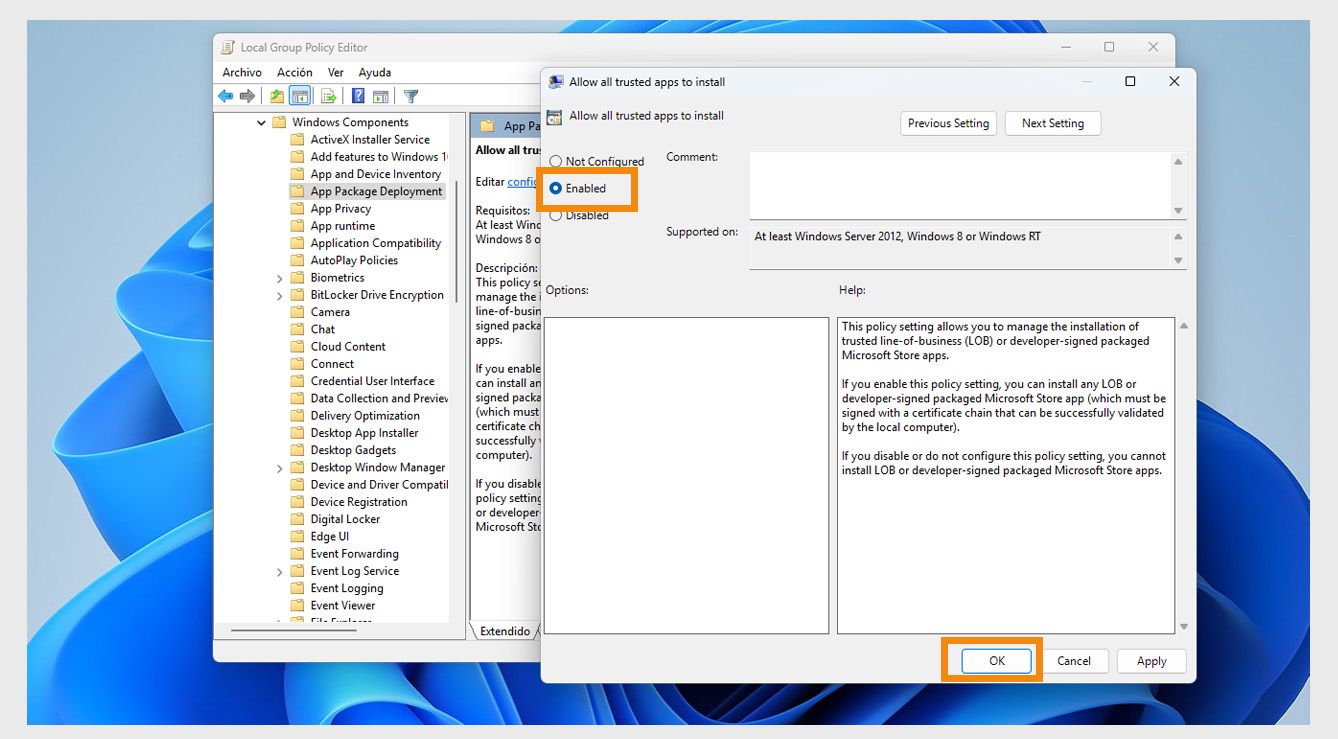Click the Local Group Policy Editor title icon

click(228, 47)
